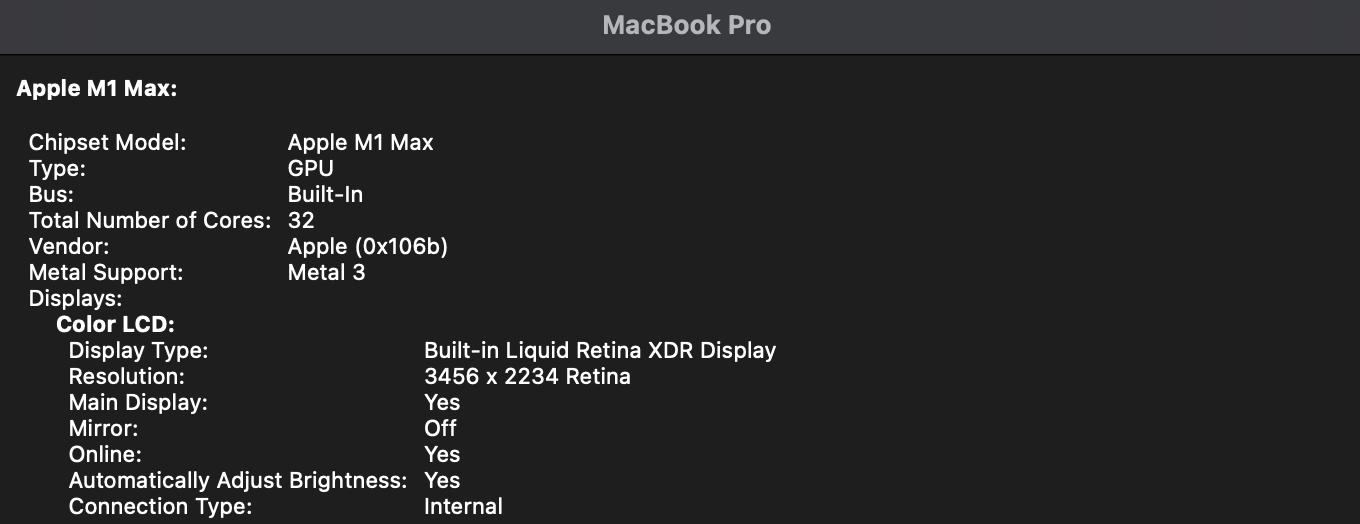Select the Resolution value 3456 x 2234 Retina
Screen dimensions: 1360x524
(528, 377)
